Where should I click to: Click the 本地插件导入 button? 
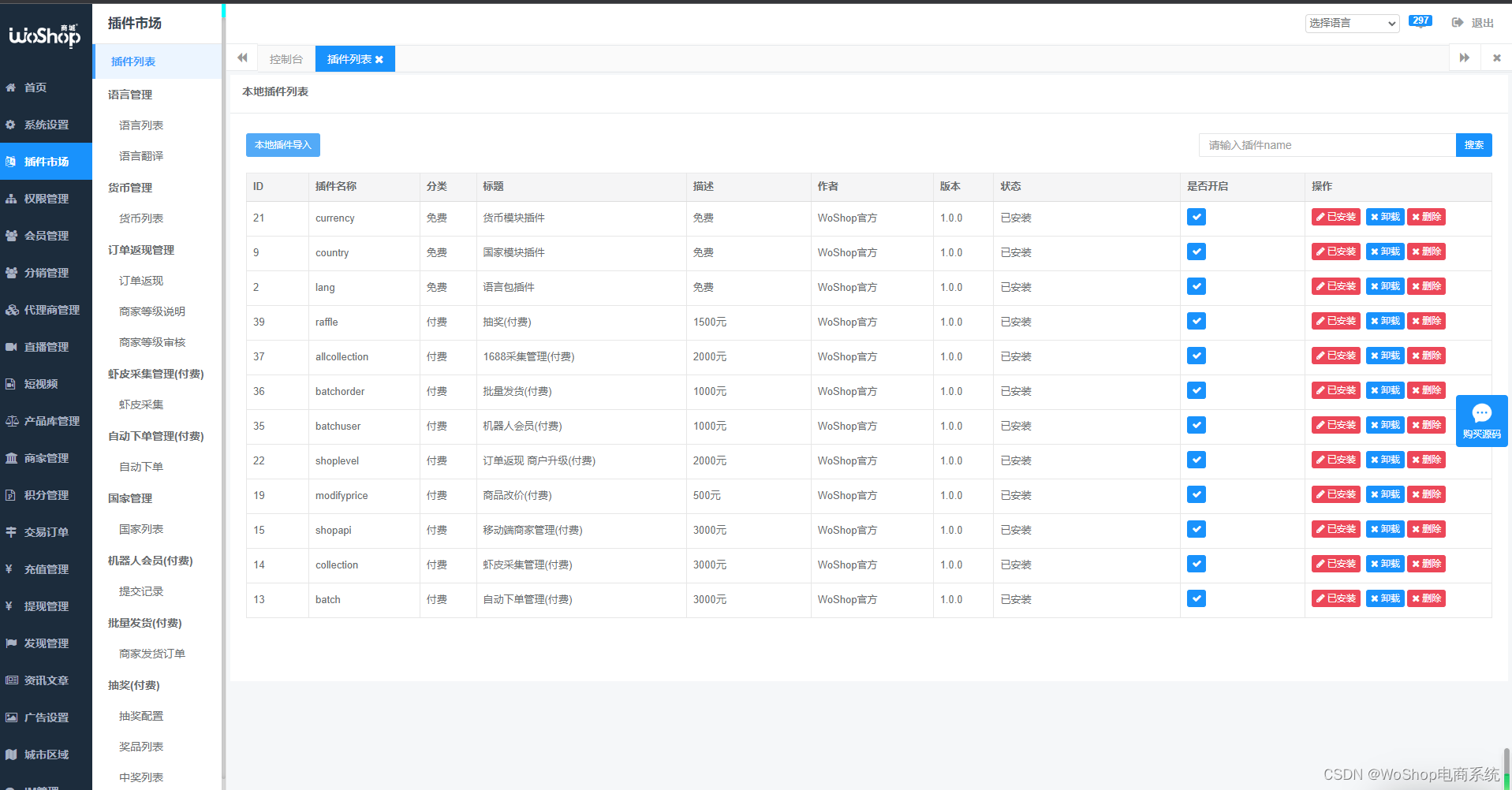tap(283, 145)
